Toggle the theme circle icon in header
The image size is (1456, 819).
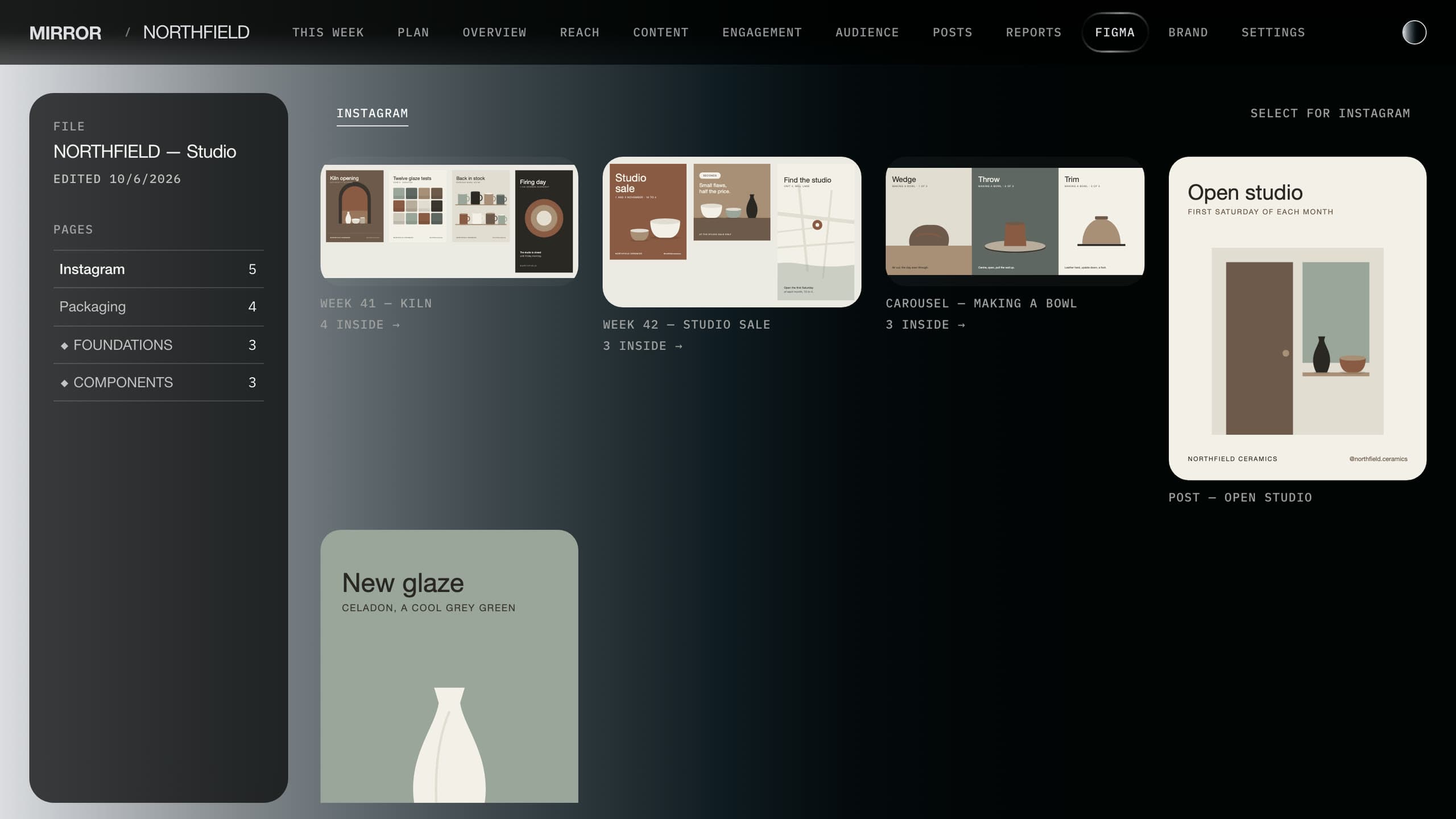click(x=1414, y=32)
